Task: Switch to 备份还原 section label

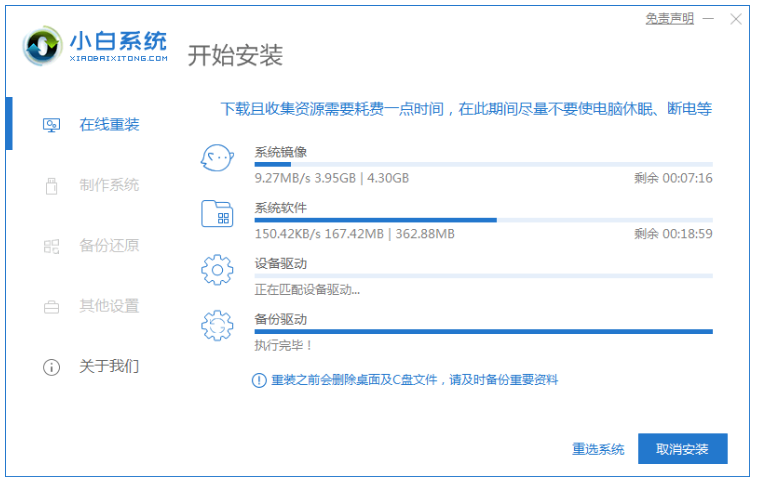Action: pos(109,246)
